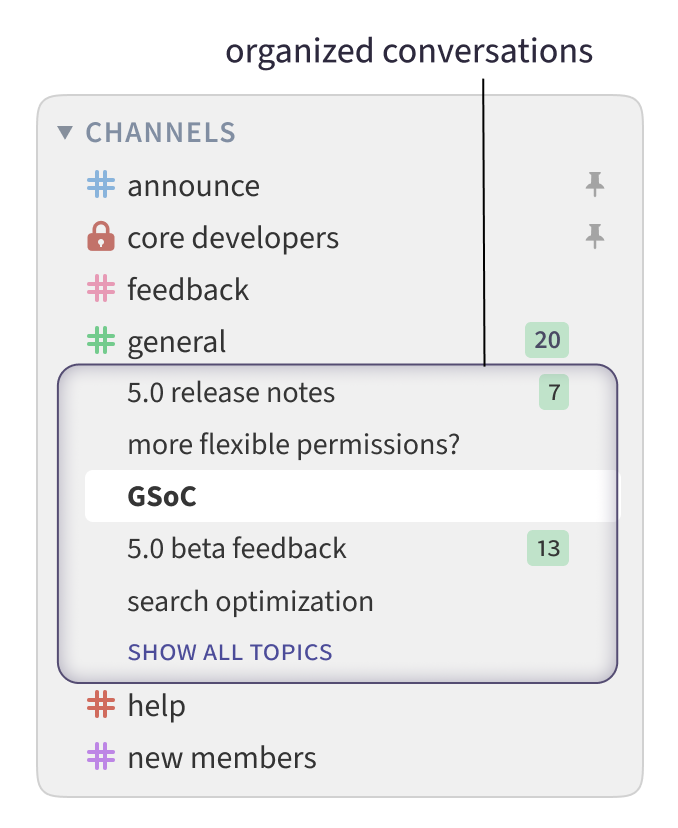Click the 20 unread count on general

point(547,341)
